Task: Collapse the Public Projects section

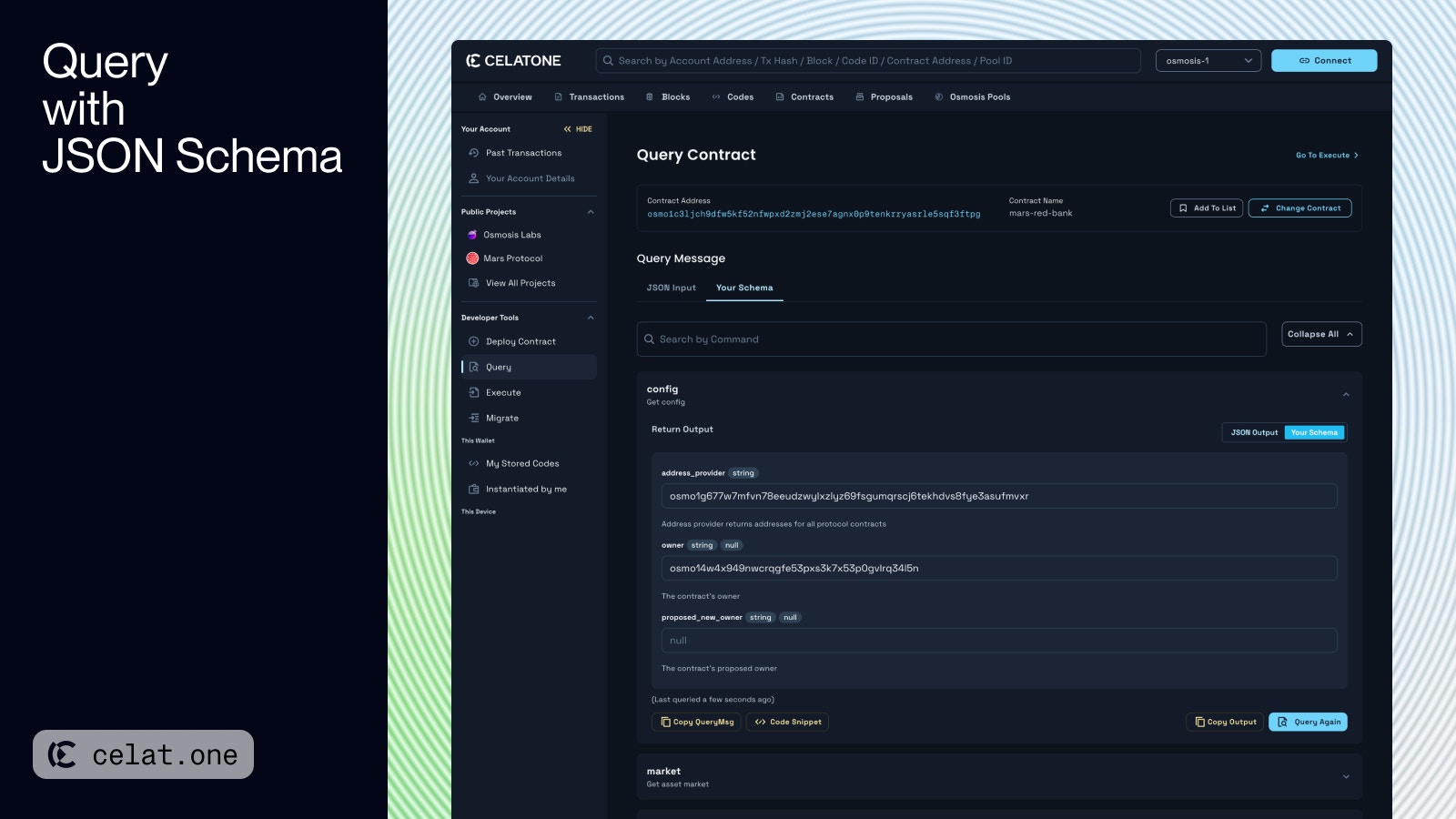Action: coord(591,212)
